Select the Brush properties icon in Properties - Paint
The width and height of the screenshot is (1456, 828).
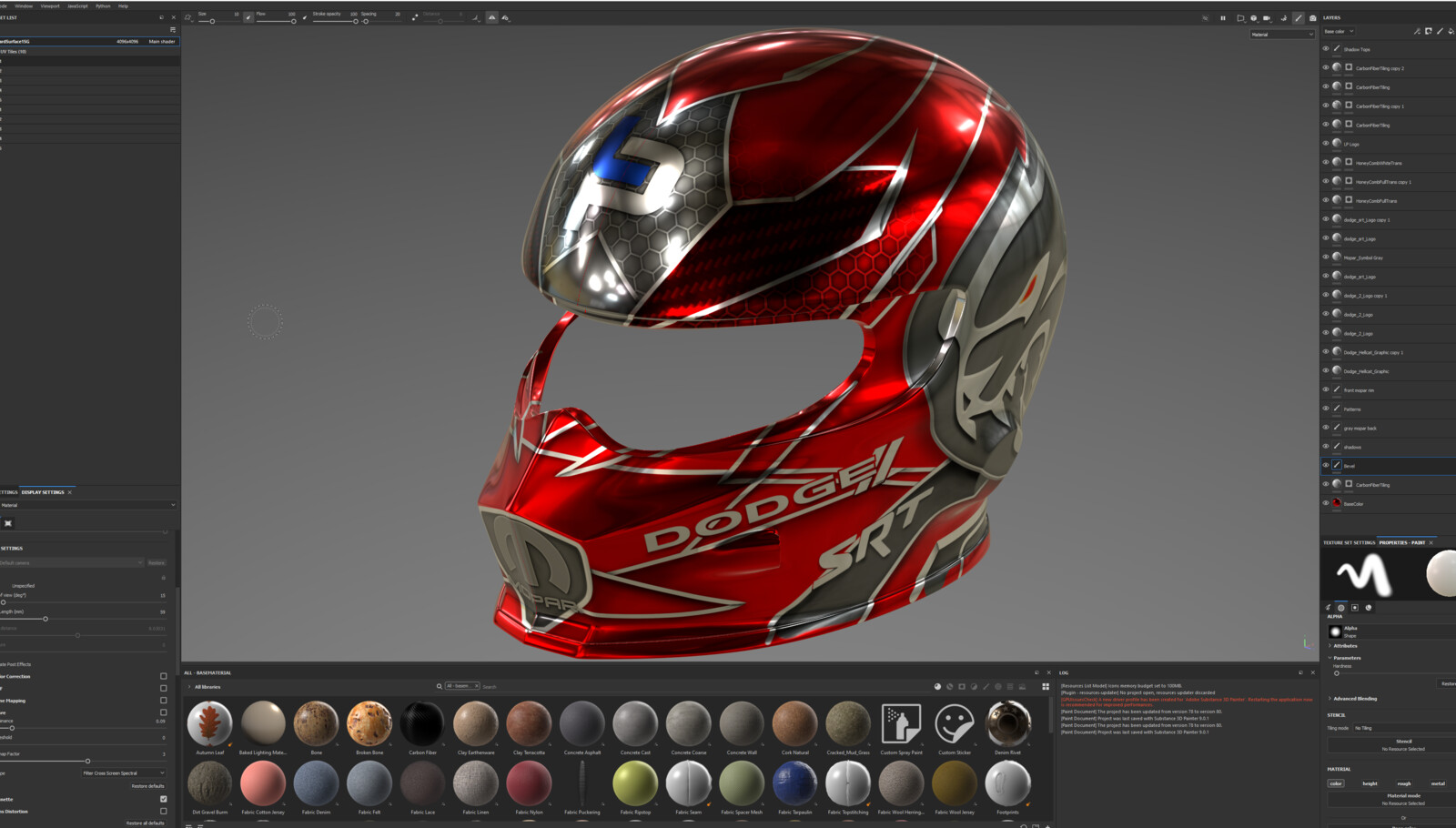(1328, 607)
